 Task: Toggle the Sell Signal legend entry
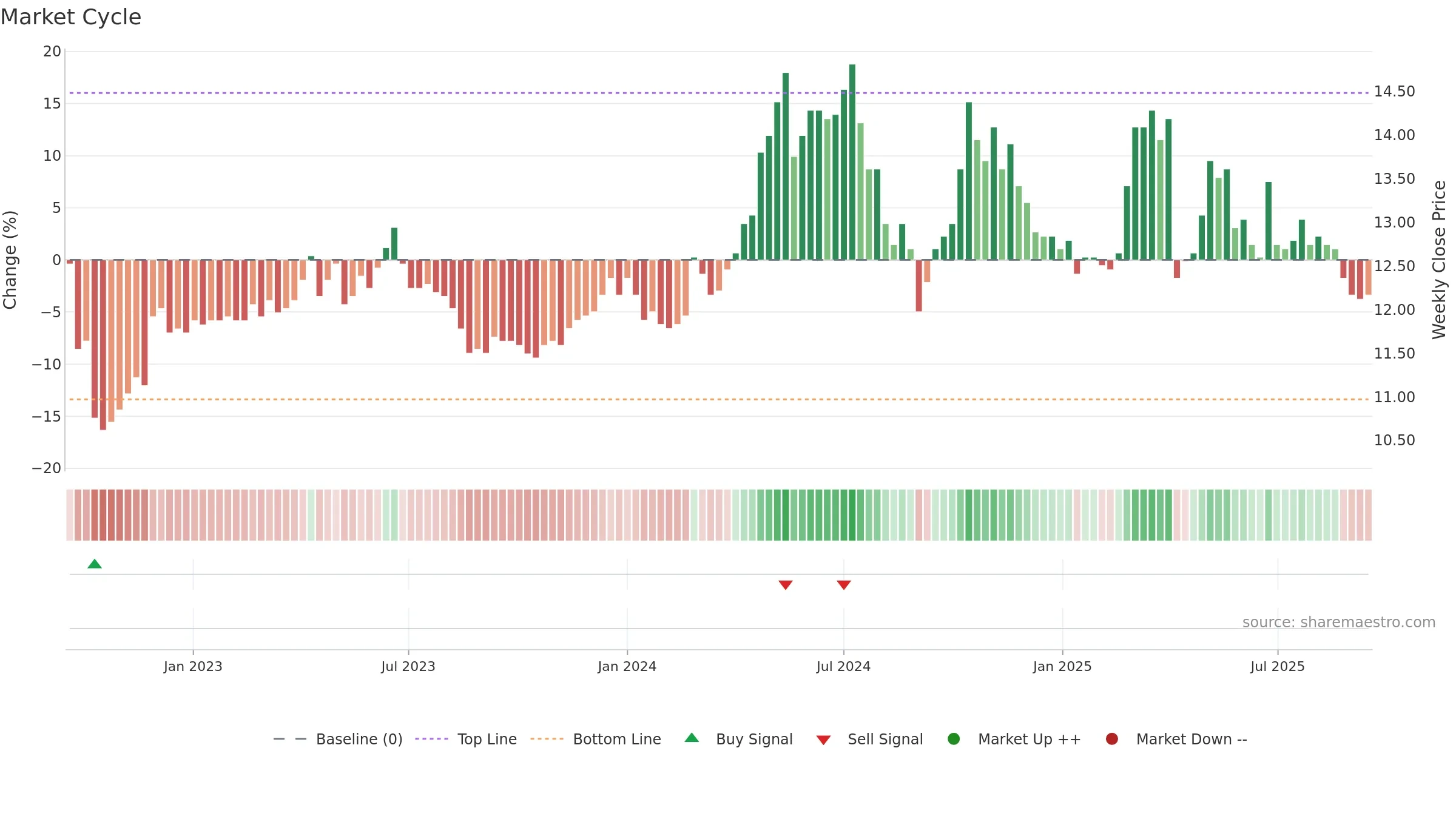pos(869,739)
